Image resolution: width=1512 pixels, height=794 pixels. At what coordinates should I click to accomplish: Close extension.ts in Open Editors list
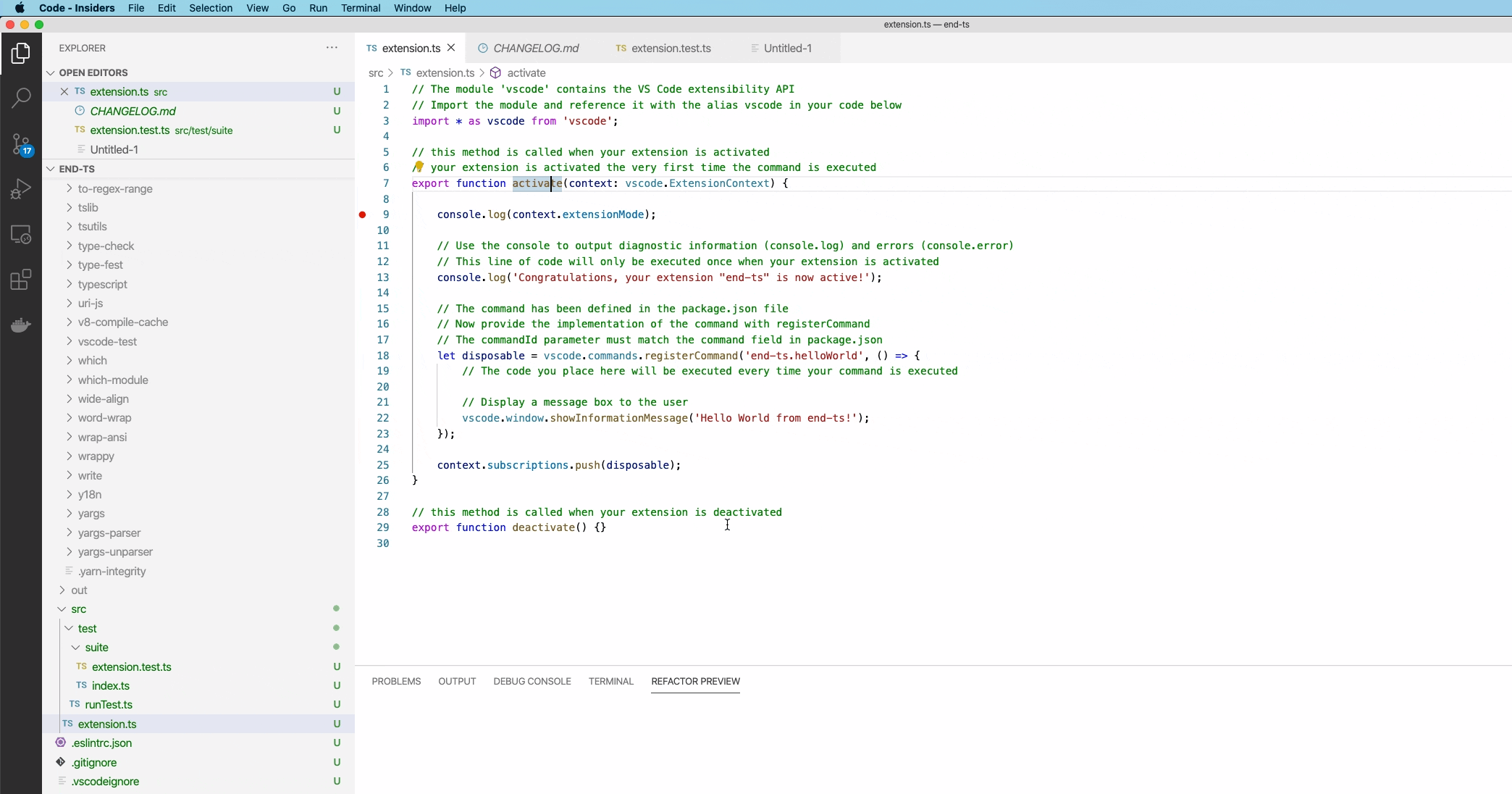[x=64, y=92]
